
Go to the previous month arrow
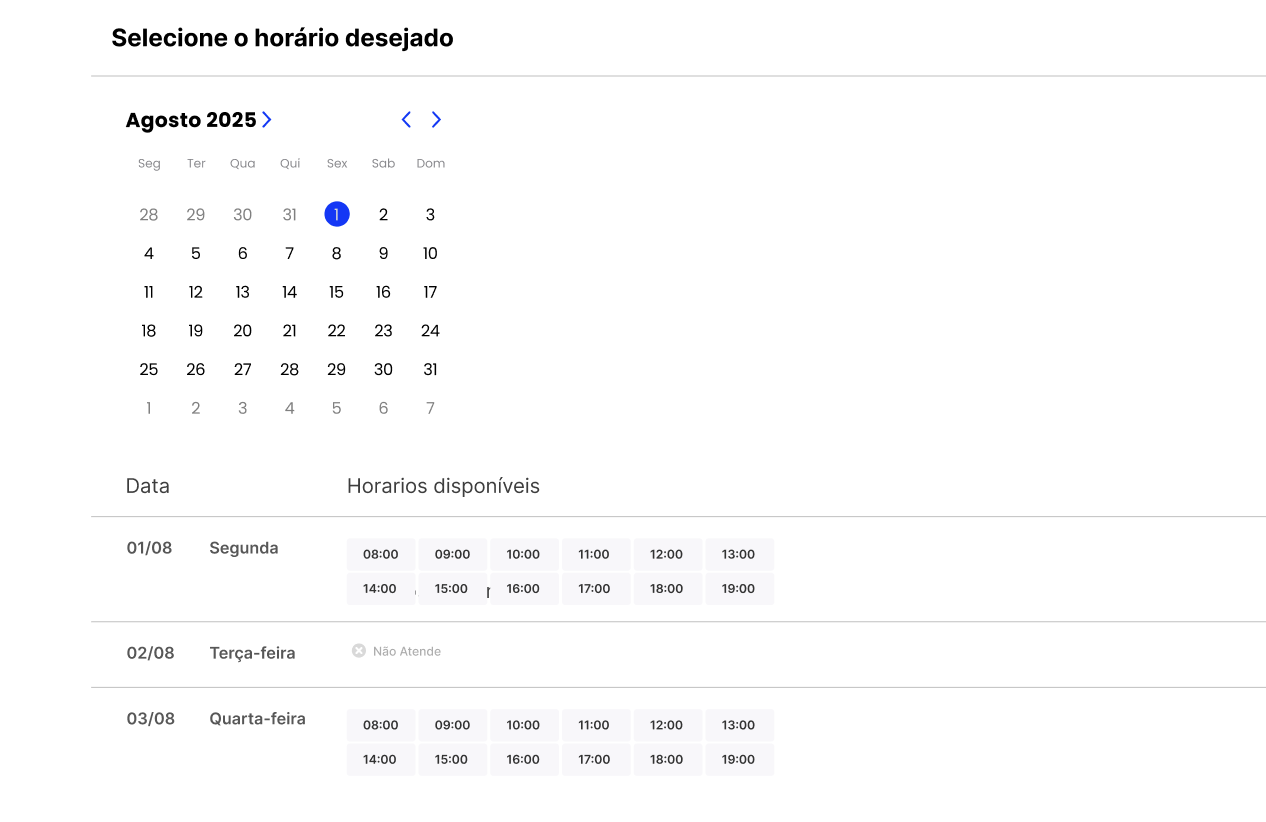pyautogui.click(x=406, y=120)
